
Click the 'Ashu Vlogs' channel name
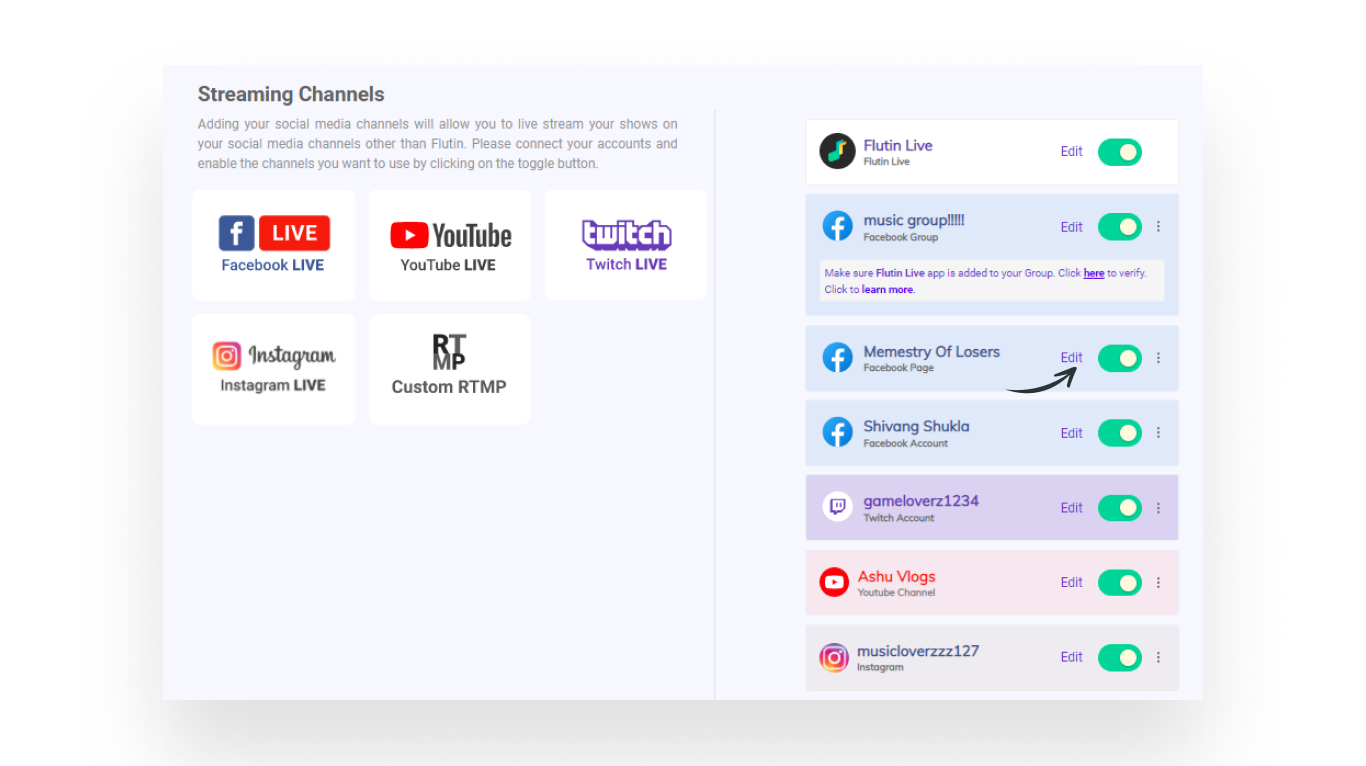(x=897, y=577)
